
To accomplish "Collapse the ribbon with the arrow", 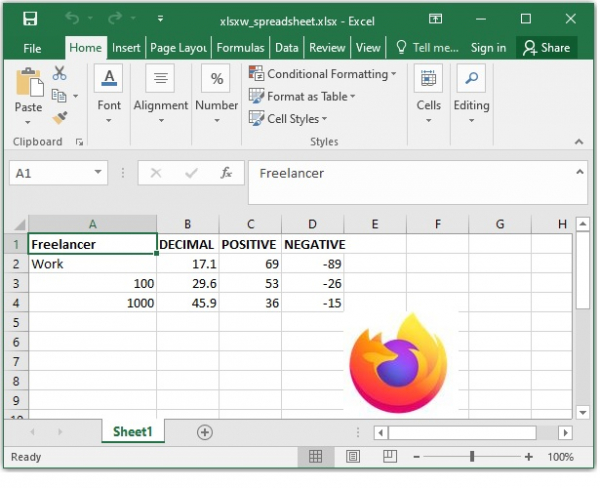I will [579, 142].
